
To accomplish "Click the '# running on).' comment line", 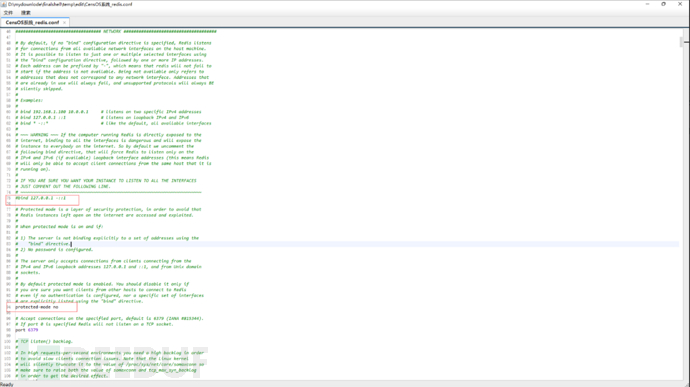I will pos(33,169).
